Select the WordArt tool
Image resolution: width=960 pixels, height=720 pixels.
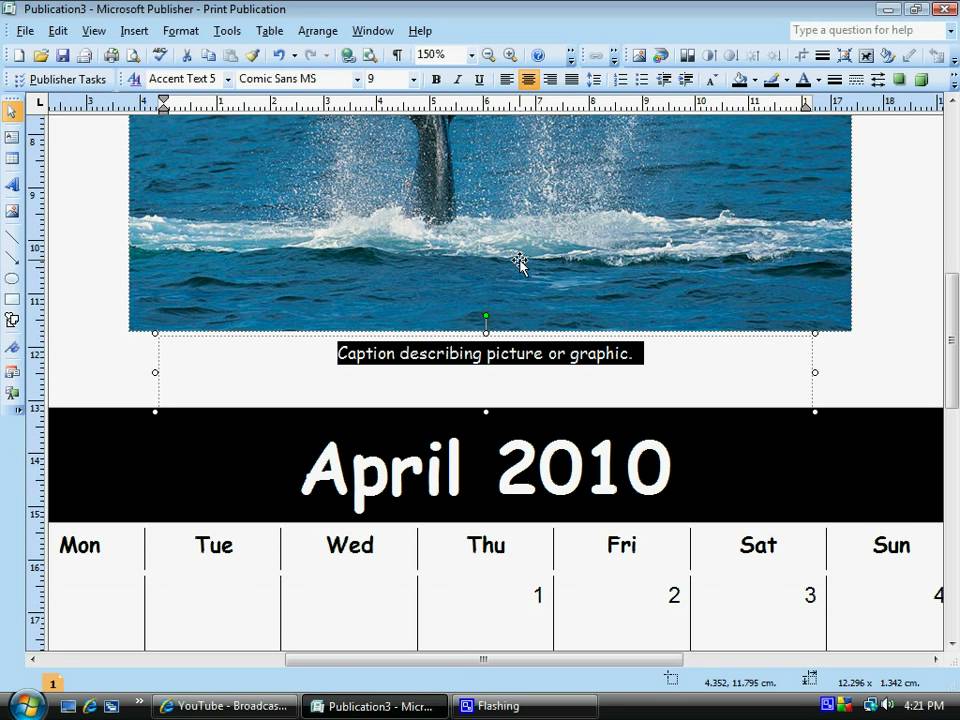[x=12, y=184]
